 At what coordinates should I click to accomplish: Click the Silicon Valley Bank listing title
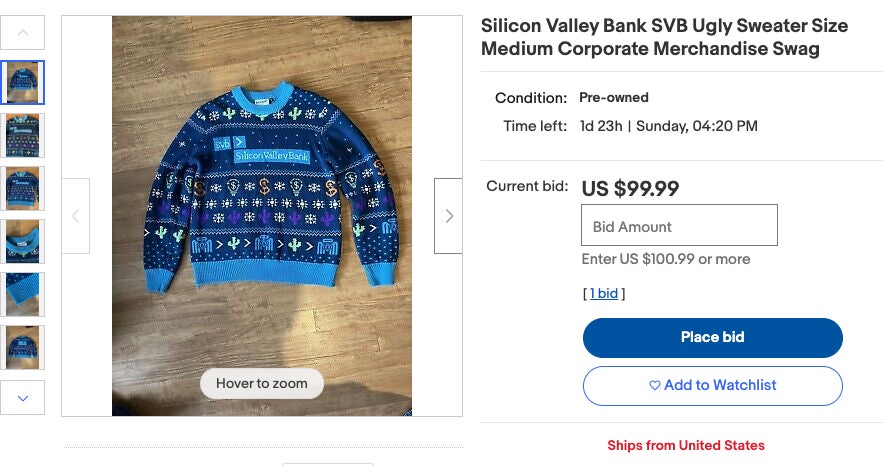665,37
